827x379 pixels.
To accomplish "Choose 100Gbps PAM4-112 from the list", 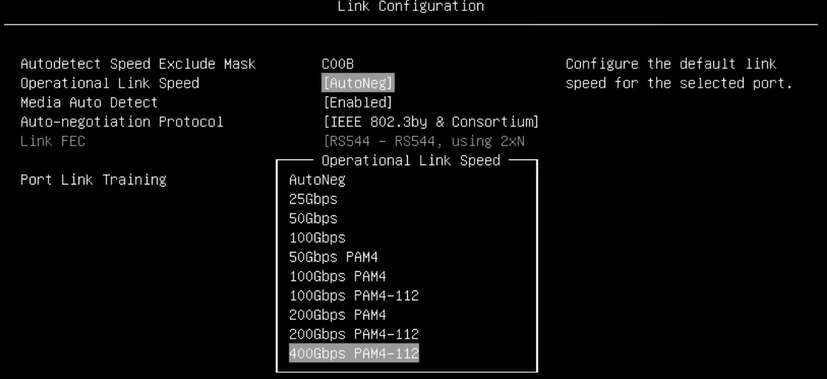I will click(354, 296).
